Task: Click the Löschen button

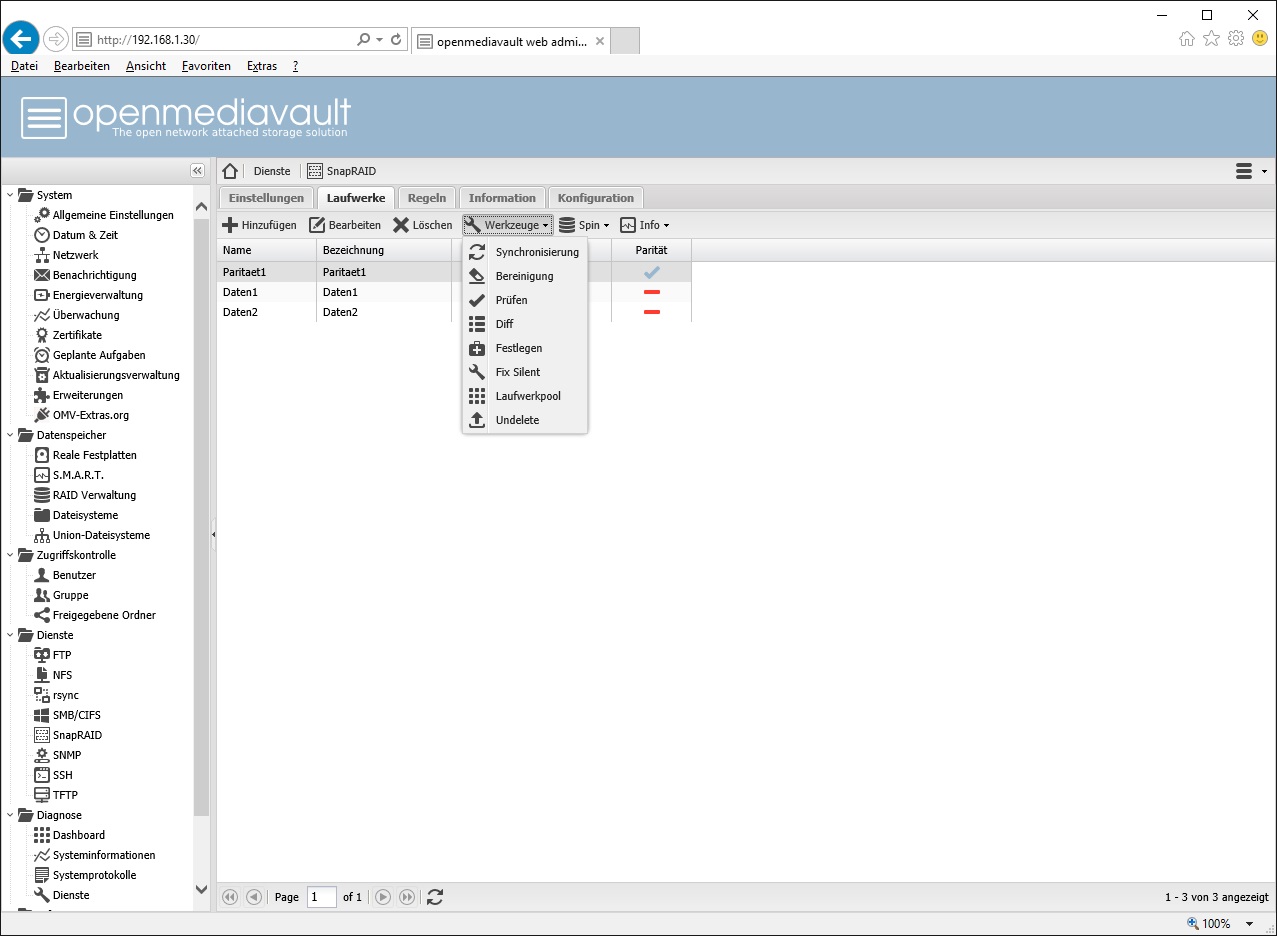Action: 423,225
